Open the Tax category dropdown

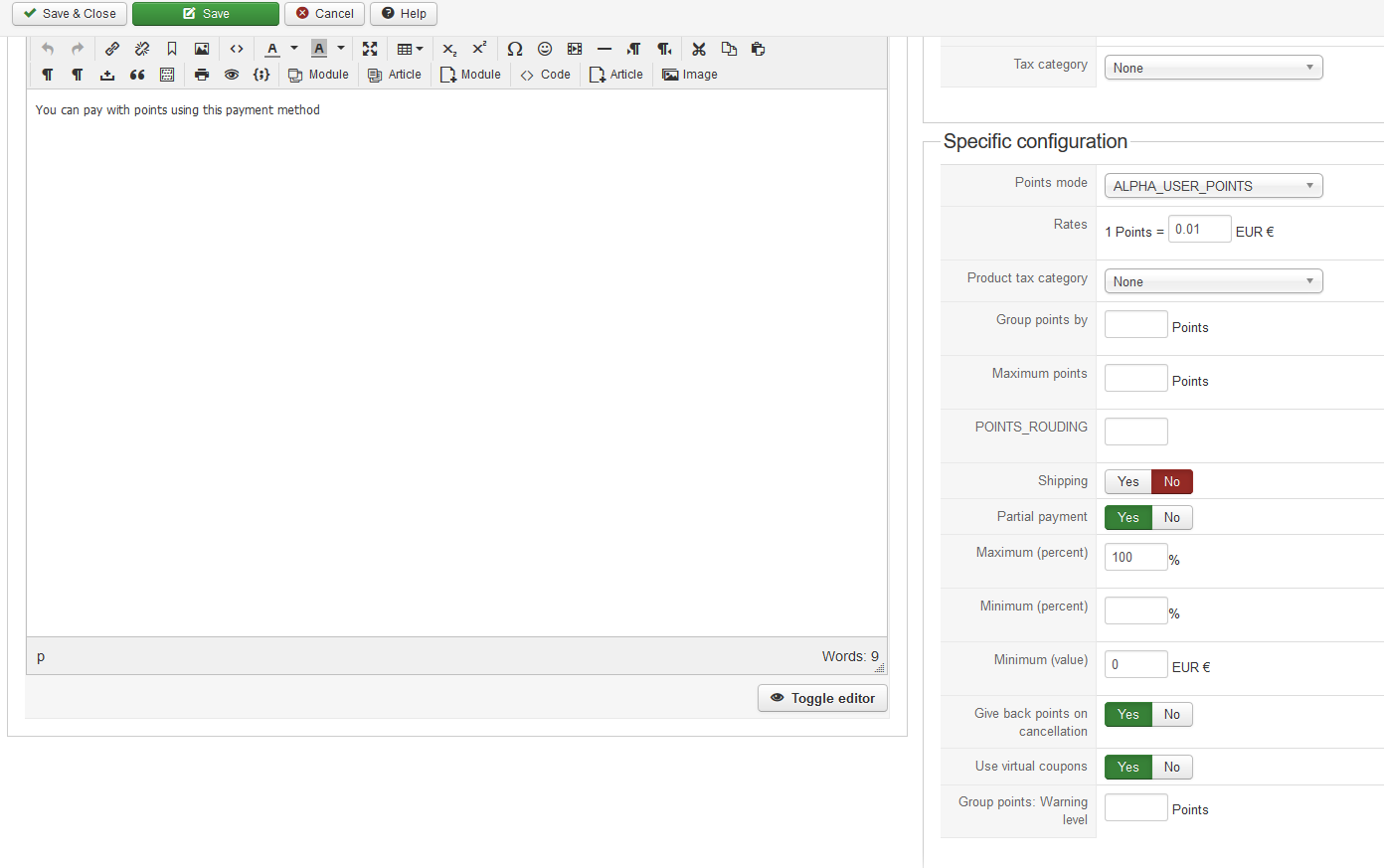pyautogui.click(x=1214, y=68)
